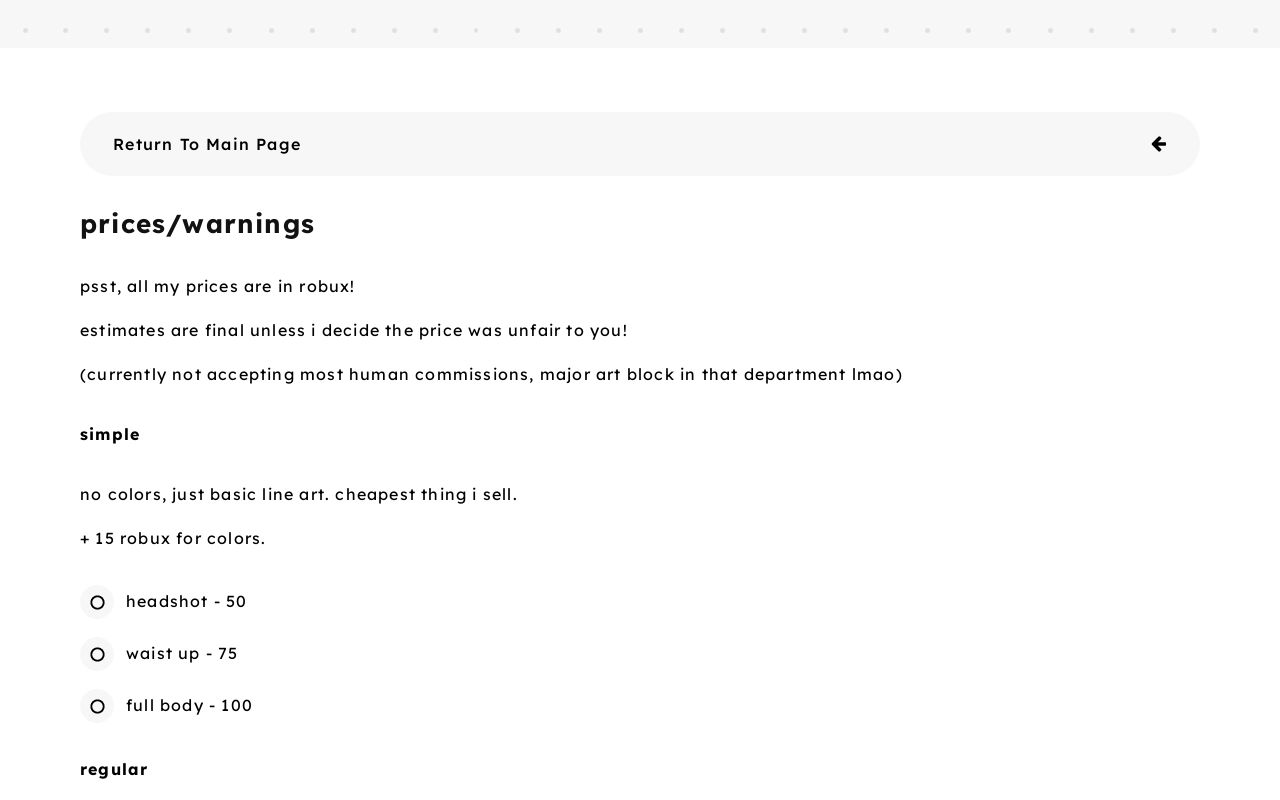This screenshot has height=800, width=1280.
Task: Click a dot in the top dotted banner
Action: pyautogui.click(x=640, y=30)
